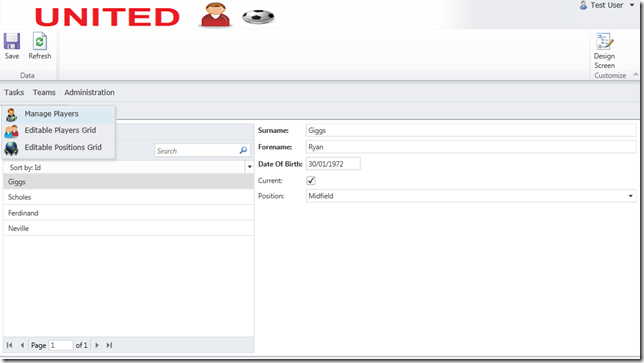Click the Refresh page icon

[x=39, y=41]
